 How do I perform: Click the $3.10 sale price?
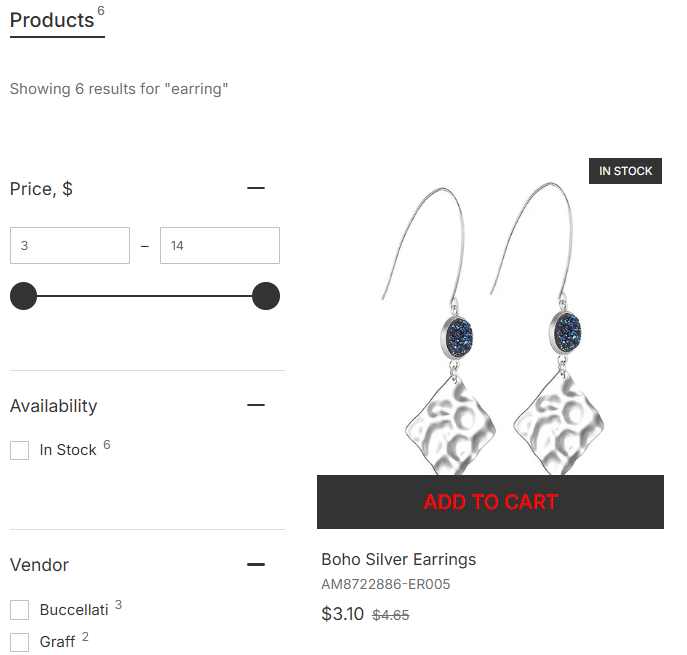coord(342,614)
